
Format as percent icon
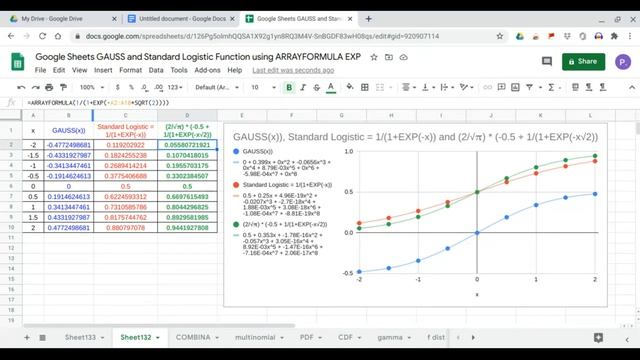click(x=131, y=87)
